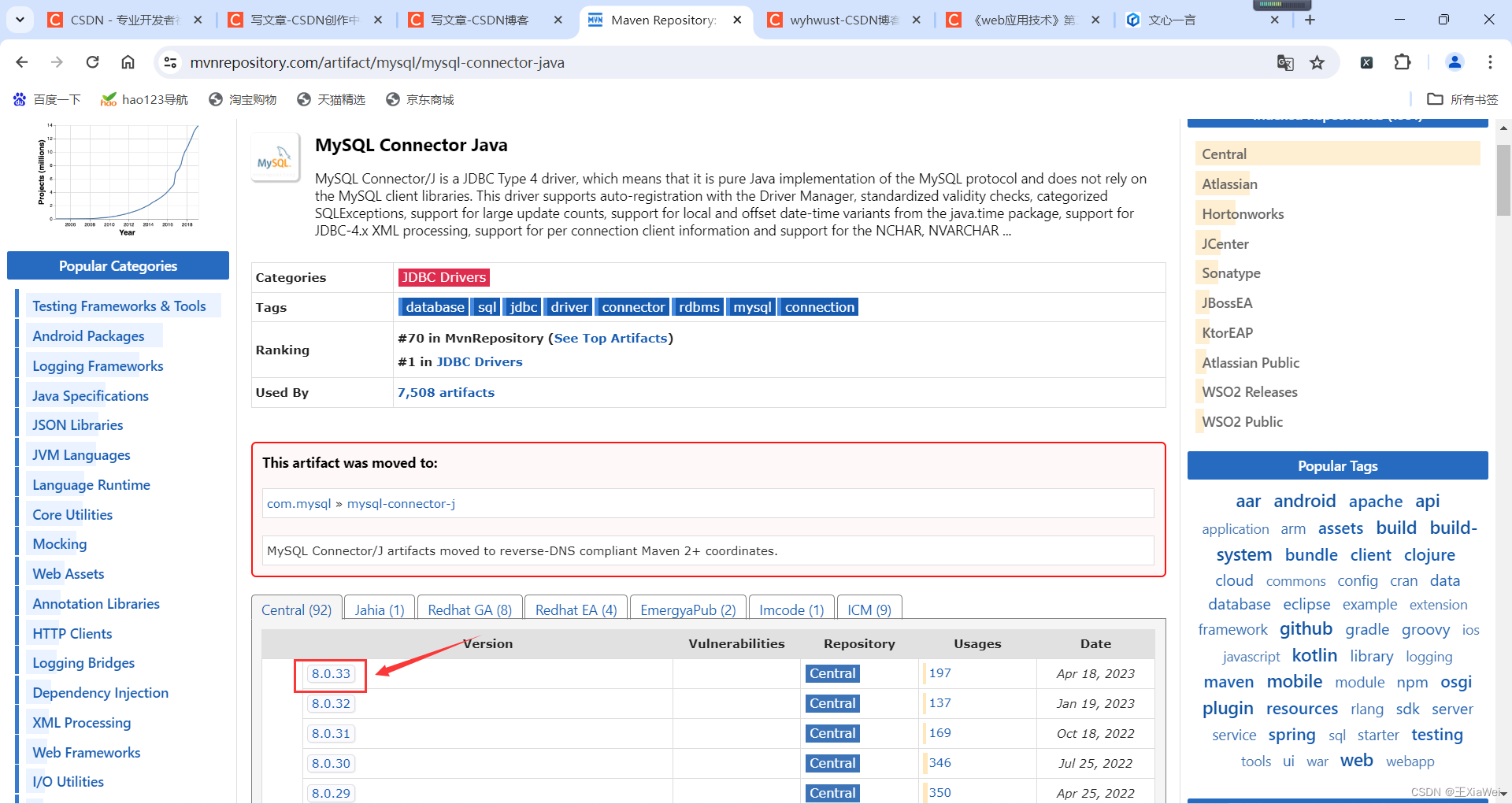Image resolution: width=1512 pixels, height=804 pixels.
Task: Open the user profile icon
Action: point(1455,62)
